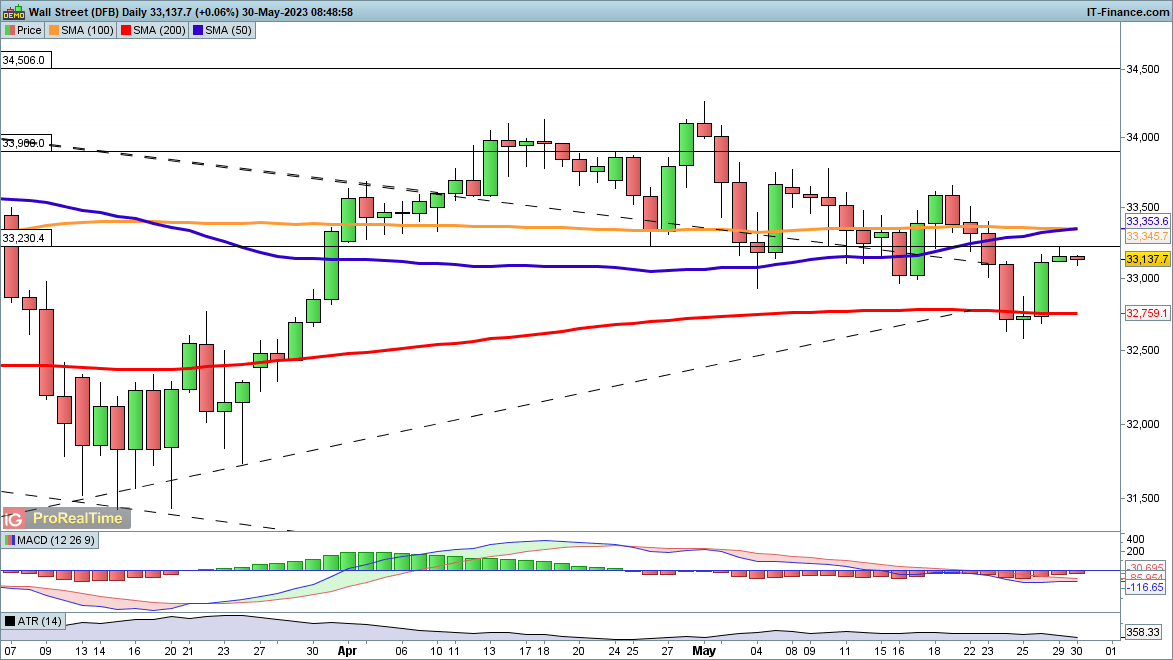Click the 33,345.7 SMA 100 value tag
Viewport: 1173px width, 660px height.
(1148, 236)
